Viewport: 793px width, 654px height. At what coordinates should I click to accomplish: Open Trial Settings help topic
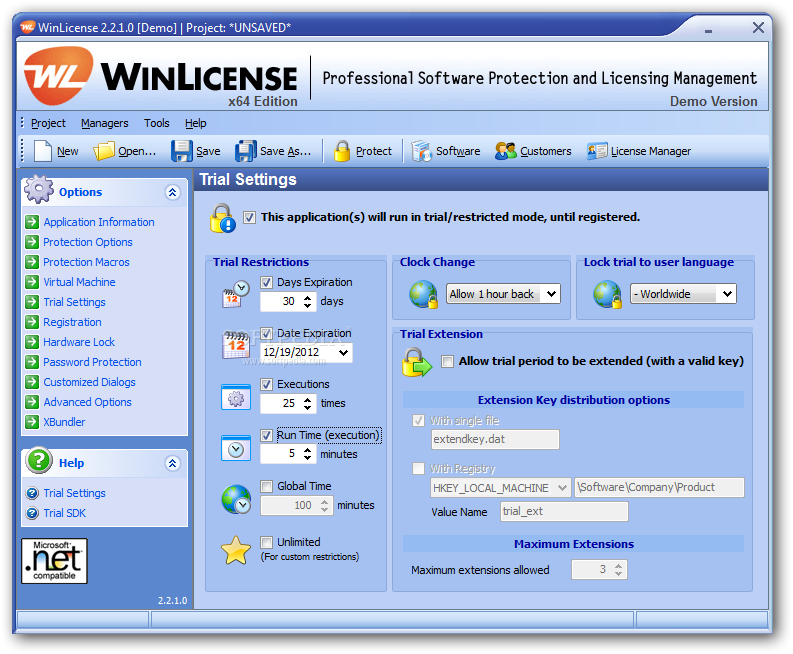point(74,493)
